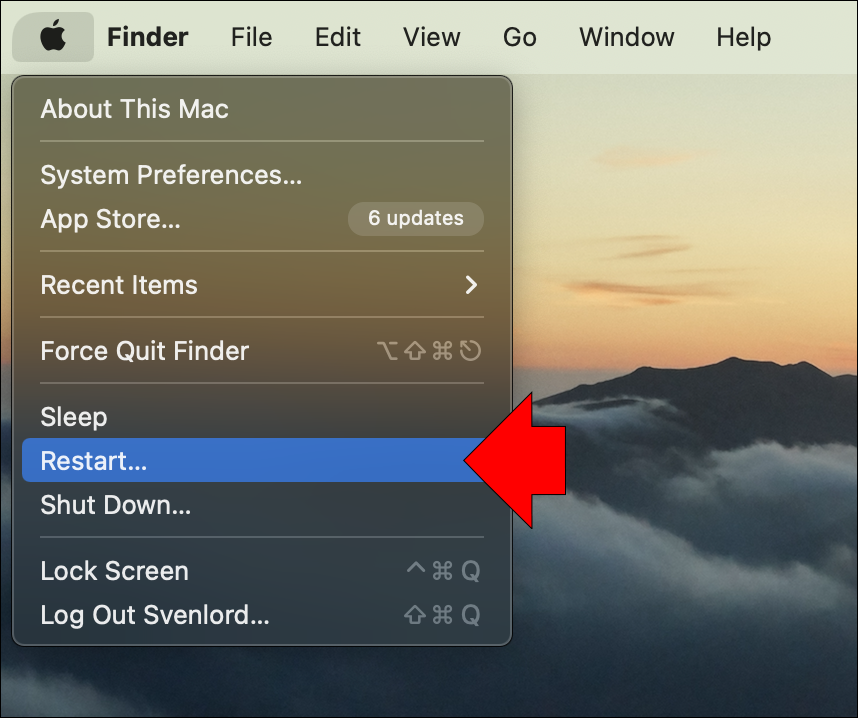Expand the Recent Items submenu

point(119,285)
